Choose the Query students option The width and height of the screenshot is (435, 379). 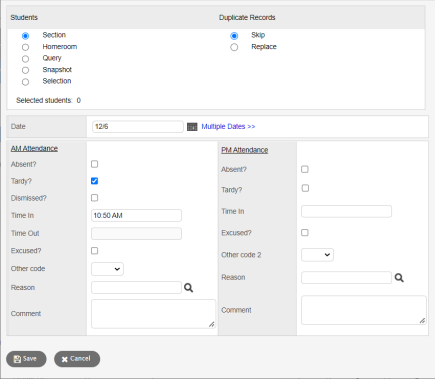click(x=25, y=59)
